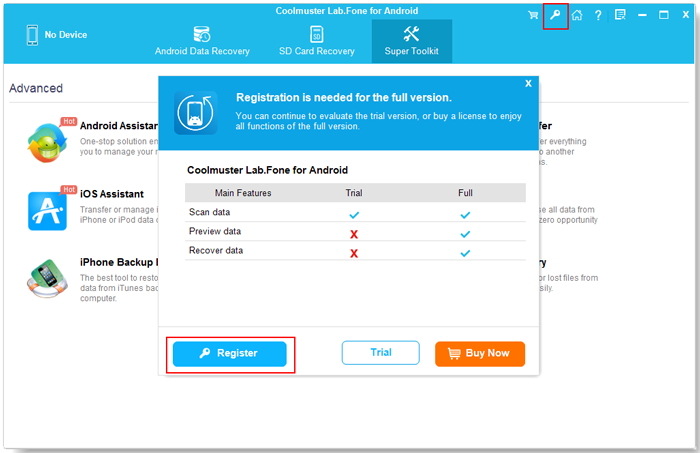
Task: Select the iOS Assistant title text
Action: (x=112, y=194)
